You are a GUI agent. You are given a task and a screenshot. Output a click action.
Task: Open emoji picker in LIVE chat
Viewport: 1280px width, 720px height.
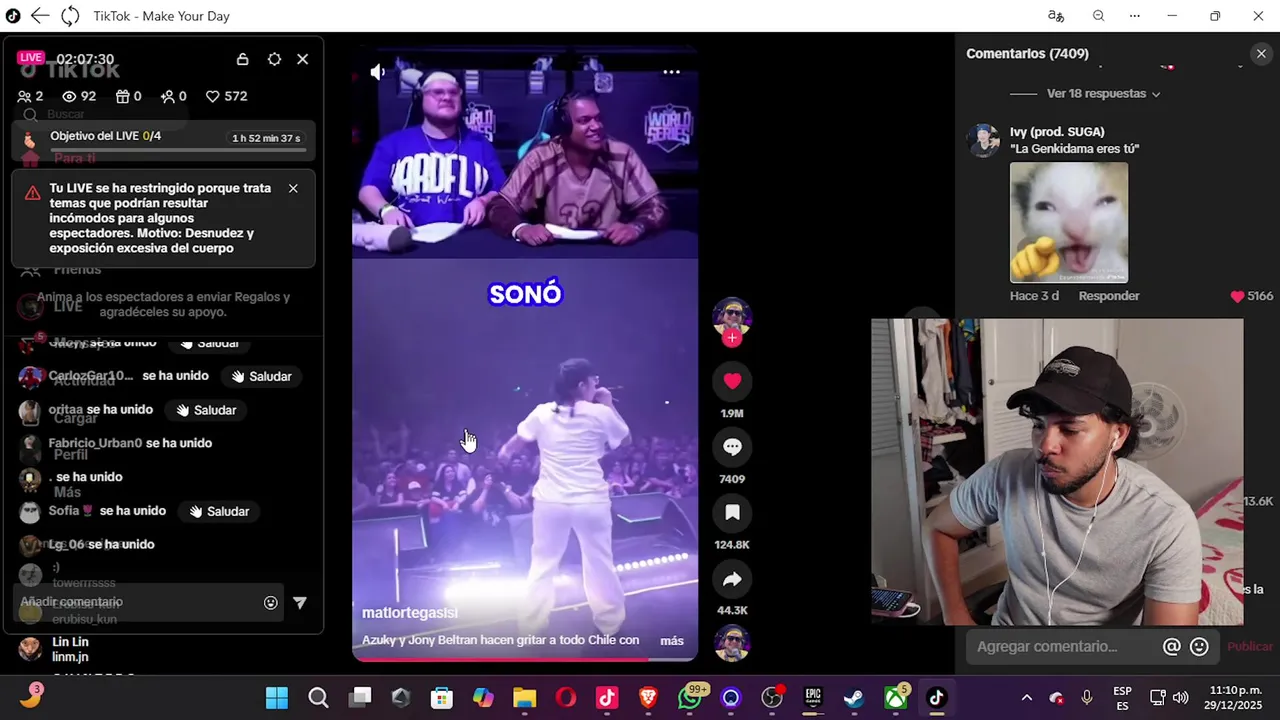coord(270,603)
